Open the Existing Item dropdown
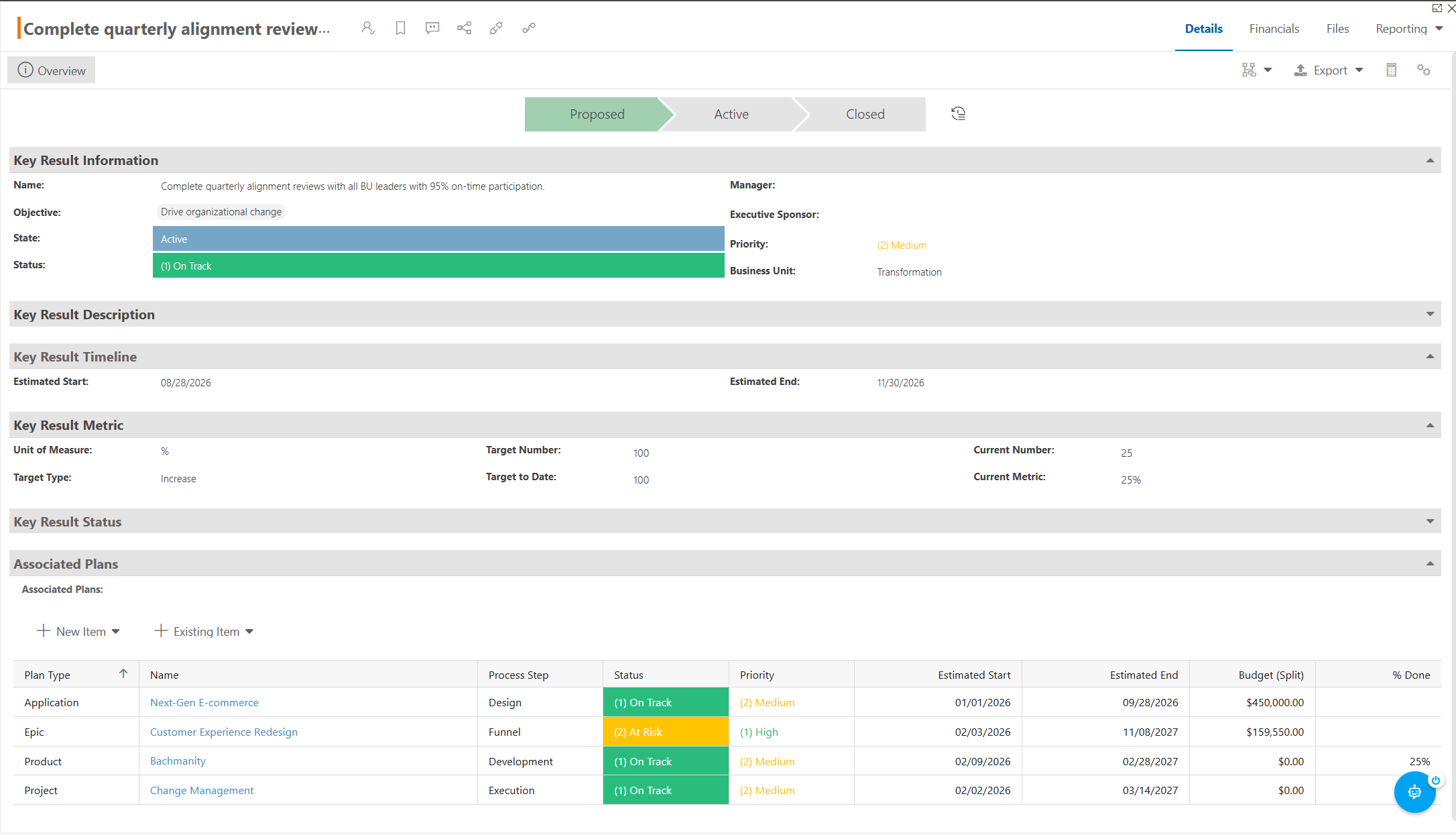The width and height of the screenshot is (1456, 835). point(204,631)
